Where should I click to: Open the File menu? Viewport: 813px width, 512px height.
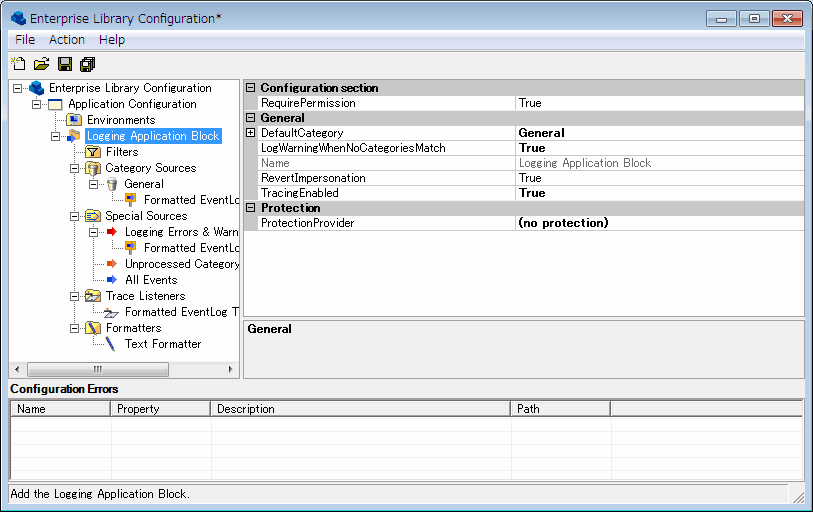tap(25, 39)
